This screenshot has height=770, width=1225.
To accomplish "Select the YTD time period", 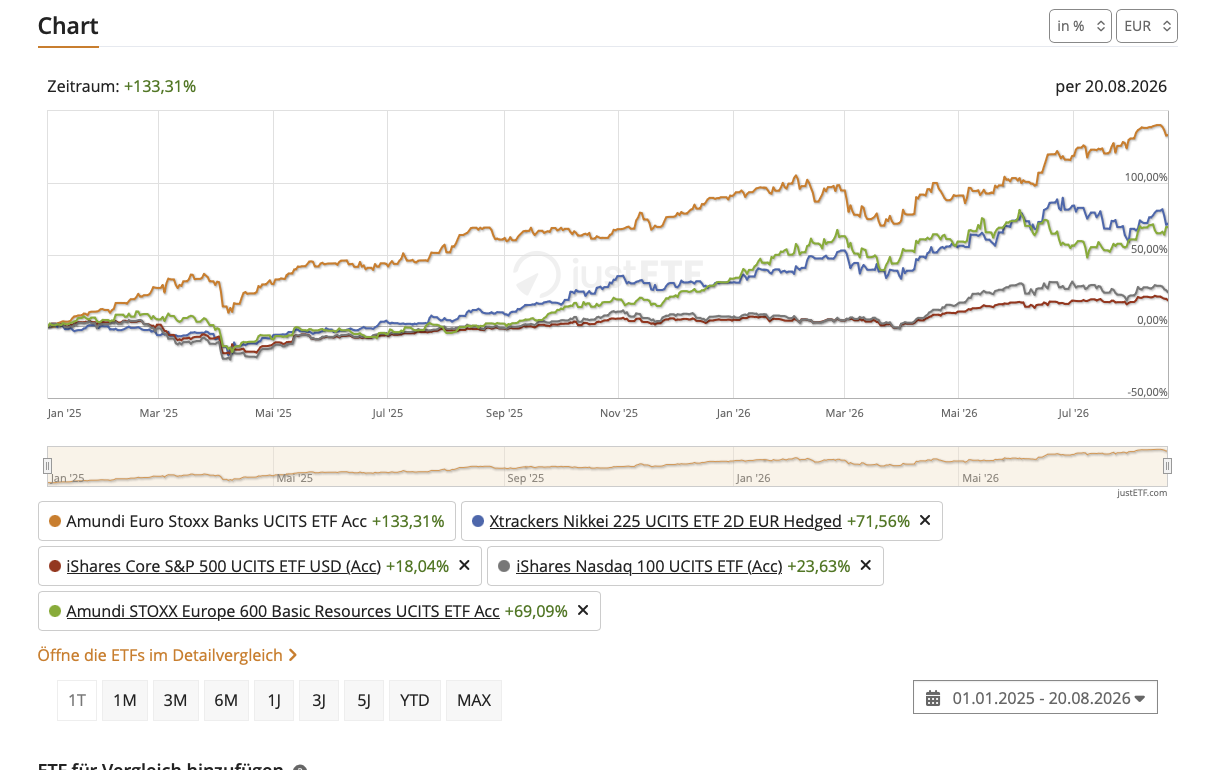I will [415, 700].
